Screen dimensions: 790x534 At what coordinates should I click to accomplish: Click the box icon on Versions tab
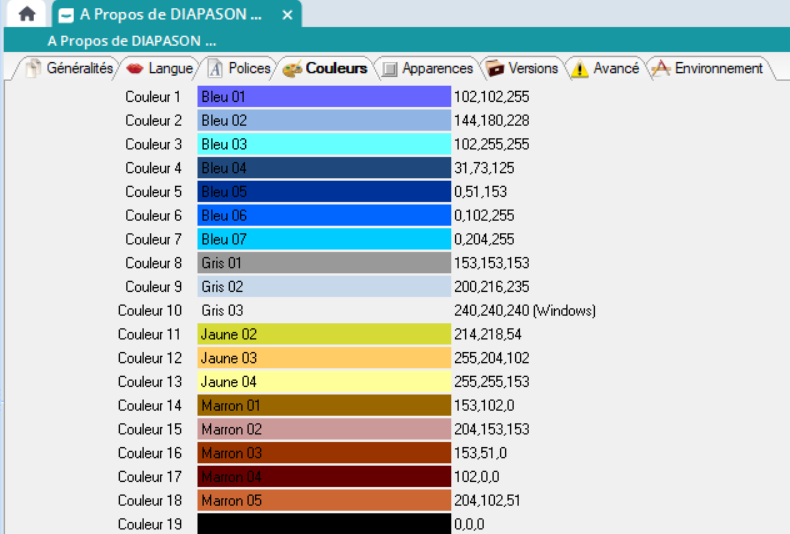coord(495,69)
